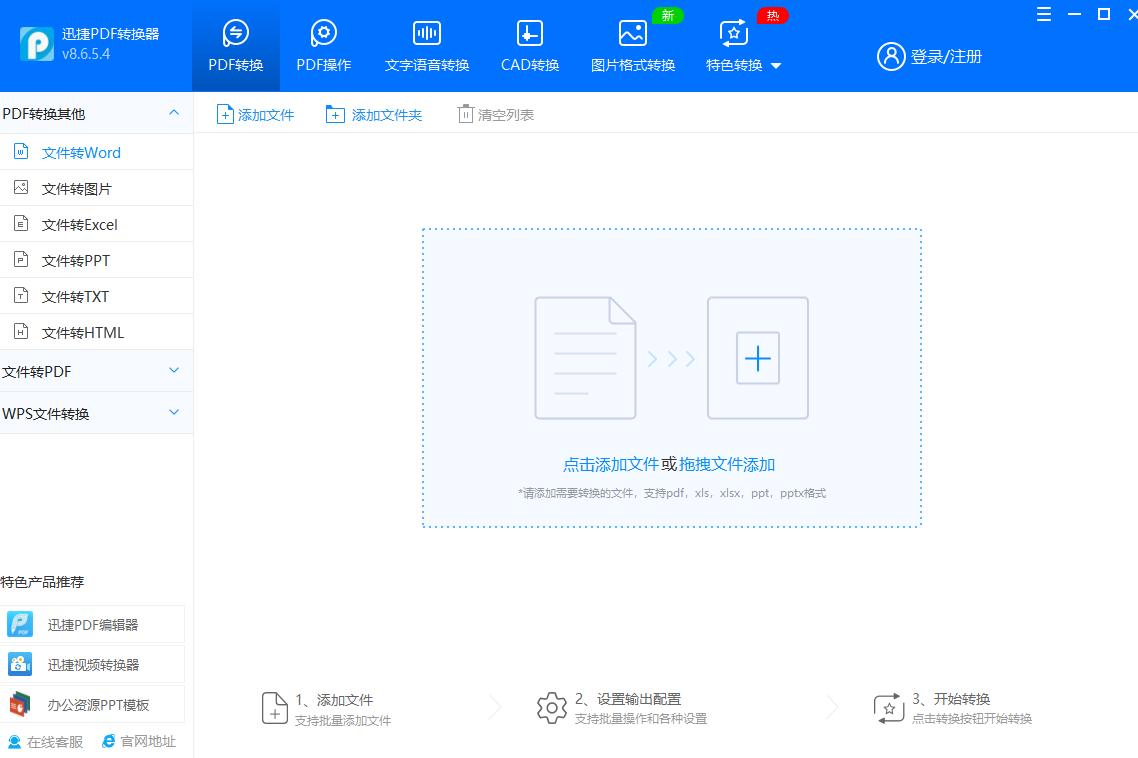Minimize the window

point(1074,14)
